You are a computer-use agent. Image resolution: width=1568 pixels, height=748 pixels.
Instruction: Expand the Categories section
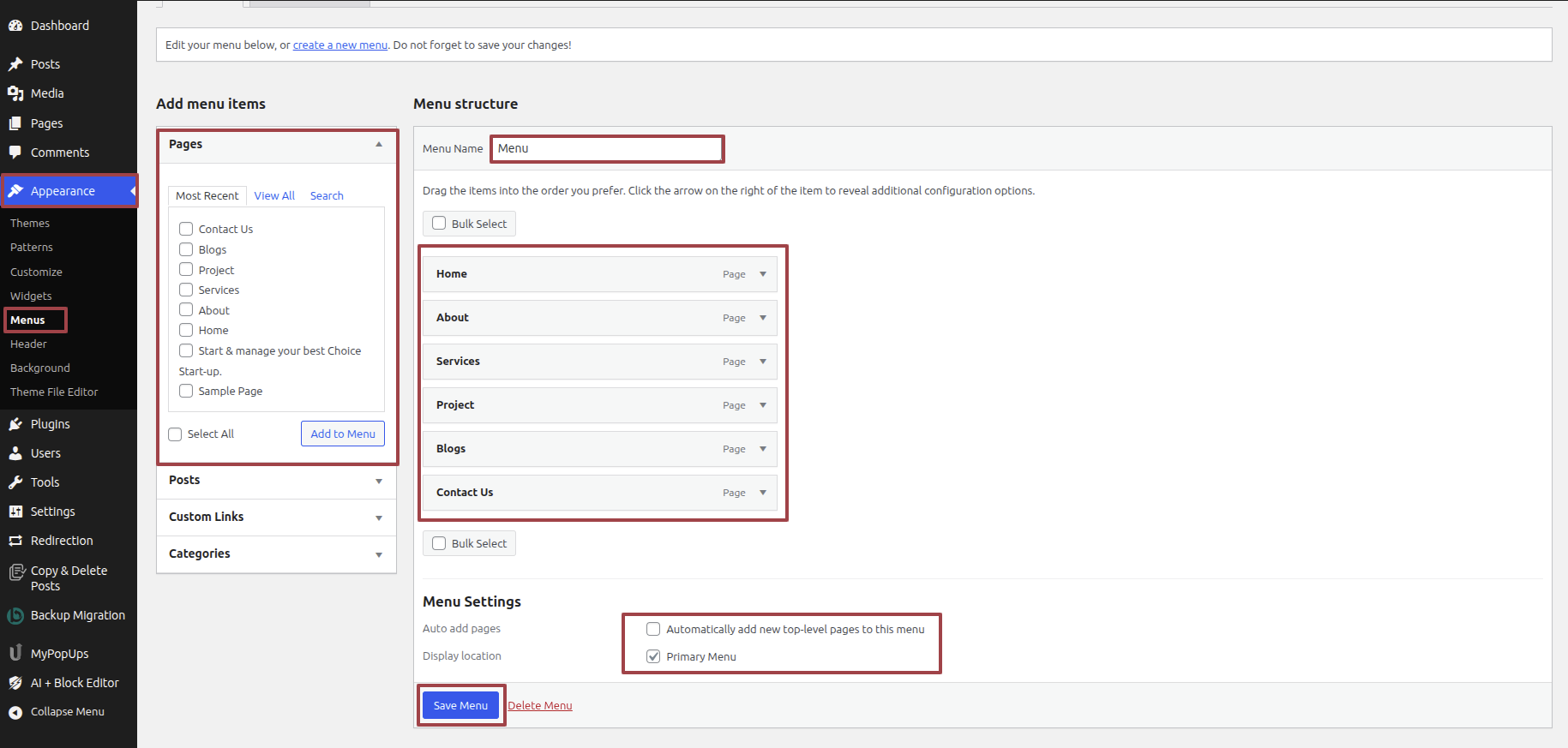(379, 554)
